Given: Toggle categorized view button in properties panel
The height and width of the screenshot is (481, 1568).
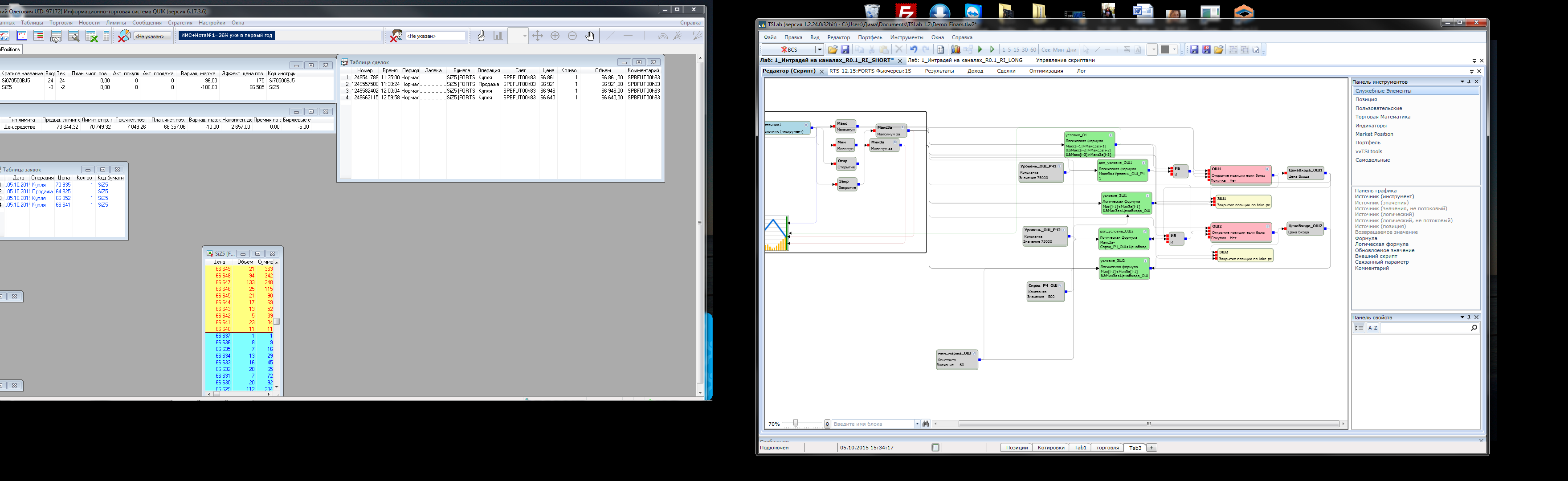Looking at the screenshot, I should (x=1359, y=327).
